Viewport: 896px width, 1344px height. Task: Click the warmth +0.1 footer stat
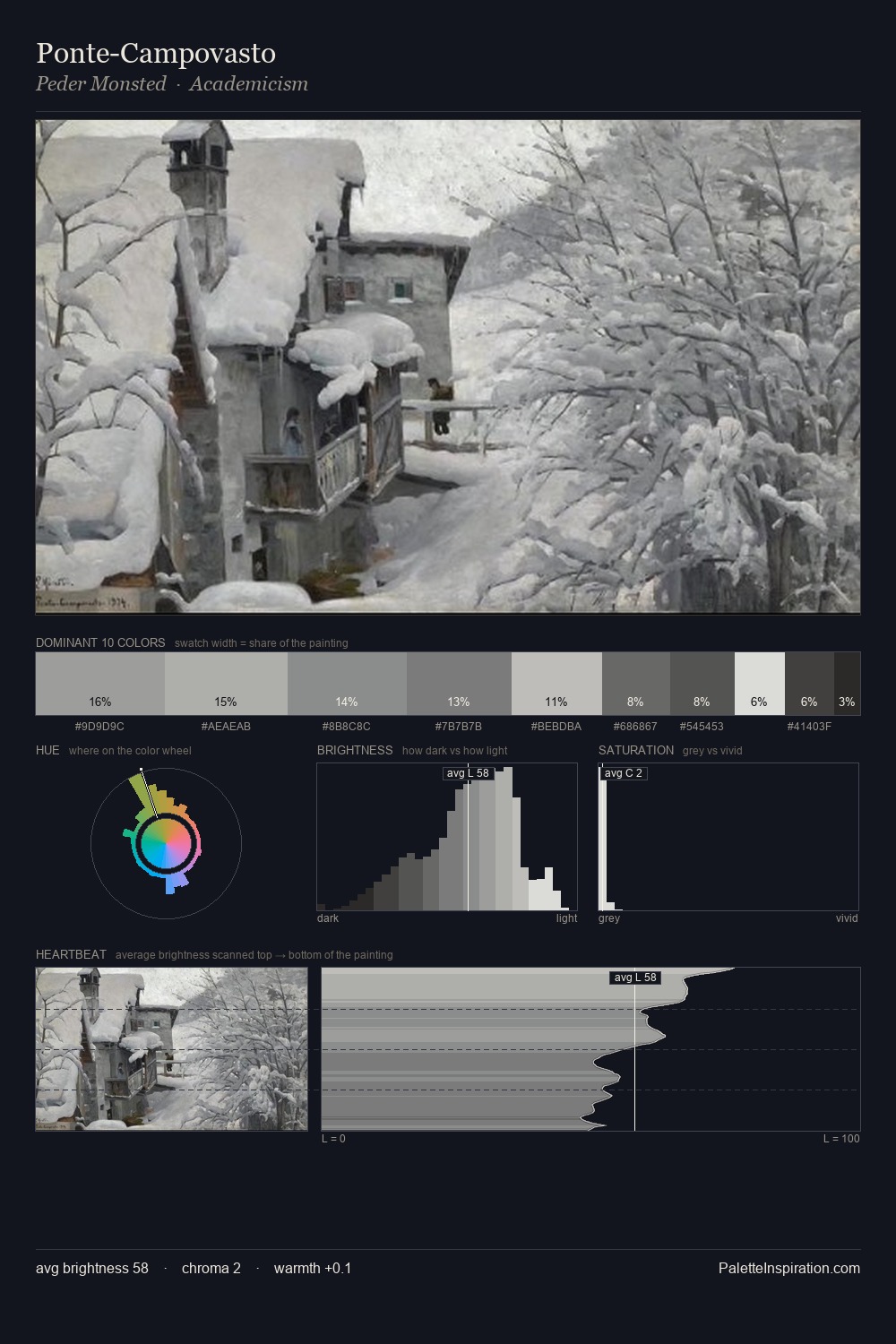(x=313, y=1269)
